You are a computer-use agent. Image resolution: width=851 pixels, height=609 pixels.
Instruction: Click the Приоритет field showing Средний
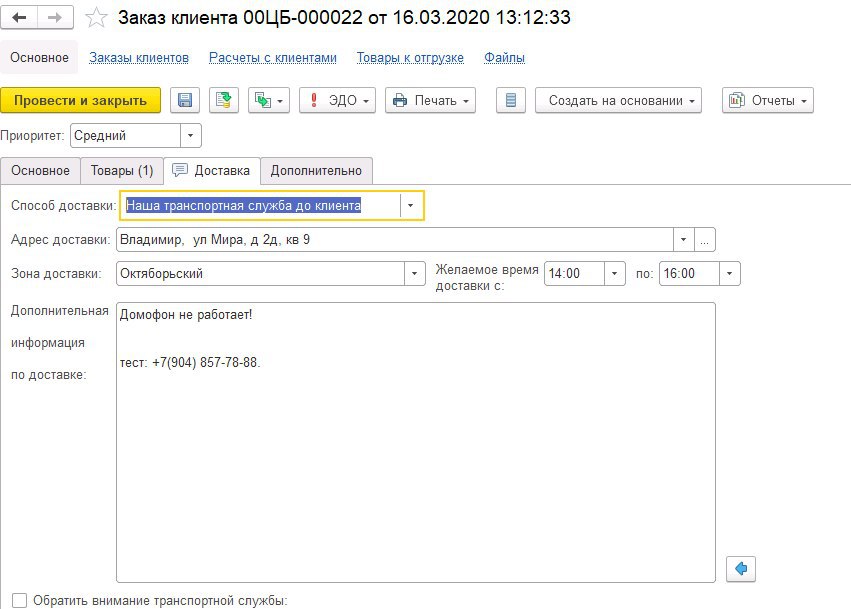pos(126,136)
